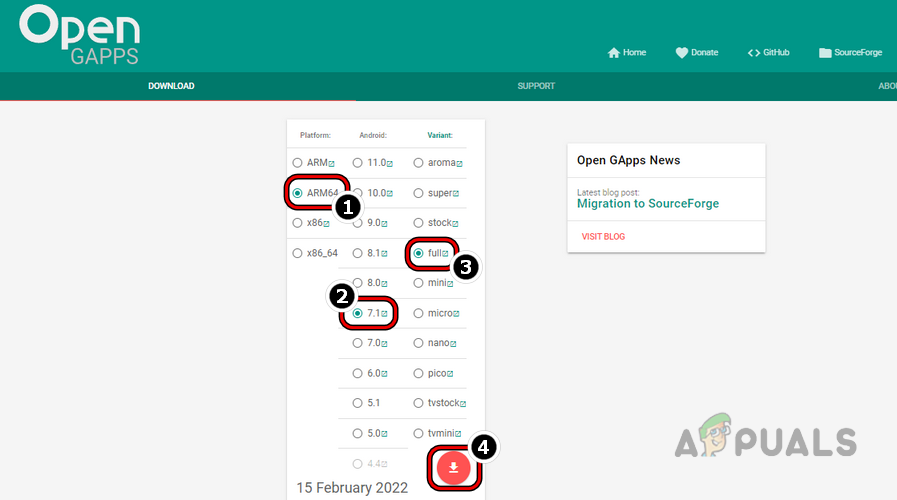Image resolution: width=897 pixels, height=500 pixels.
Task: Pick the stock variant radio button
Action: click(419, 223)
